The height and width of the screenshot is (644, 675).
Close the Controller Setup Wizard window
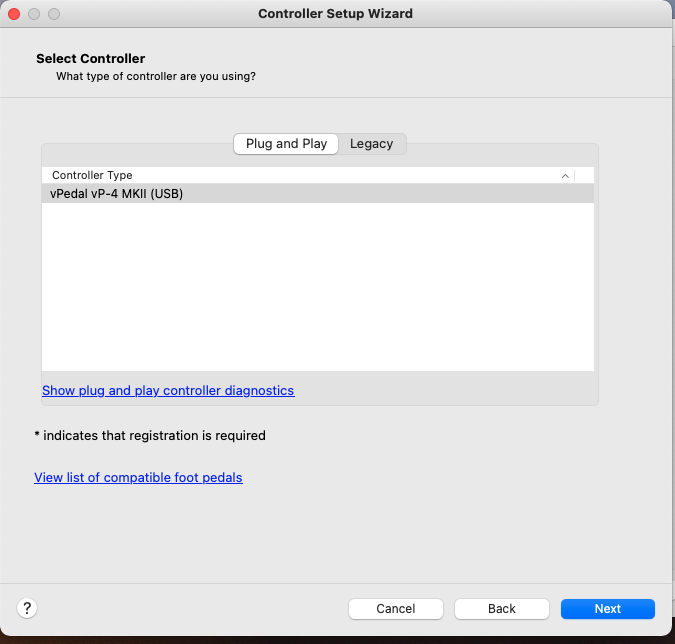pyautogui.click(x=14, y=14)
